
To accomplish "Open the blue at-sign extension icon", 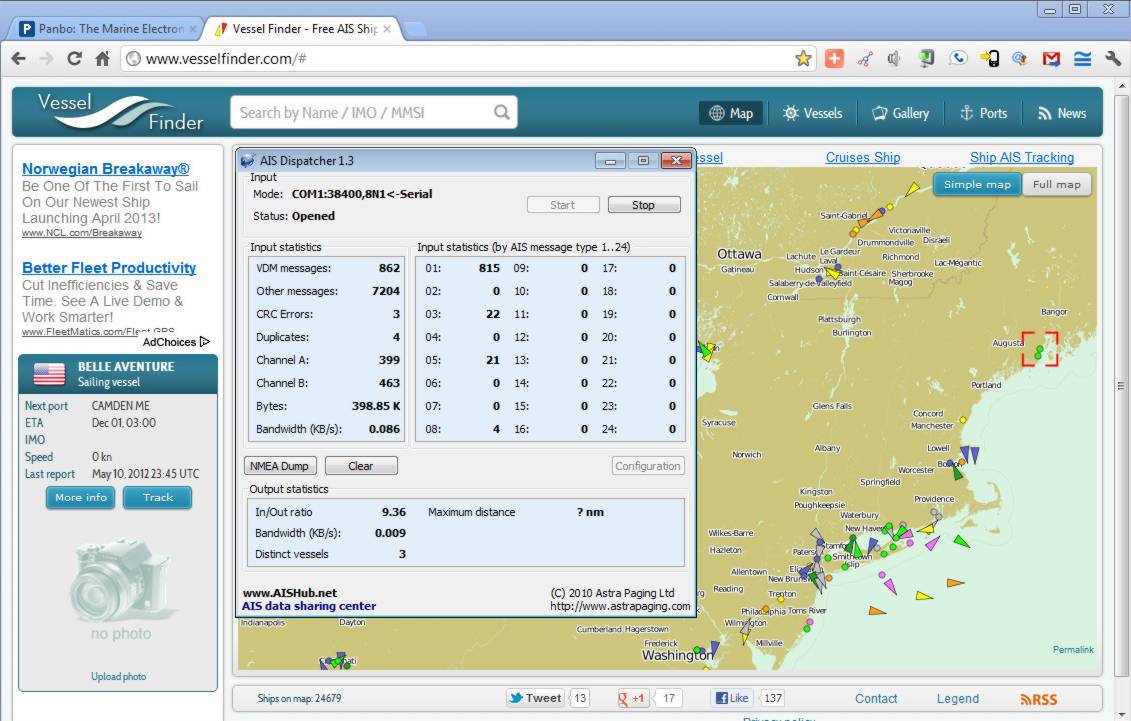I will click(1020, 58).
